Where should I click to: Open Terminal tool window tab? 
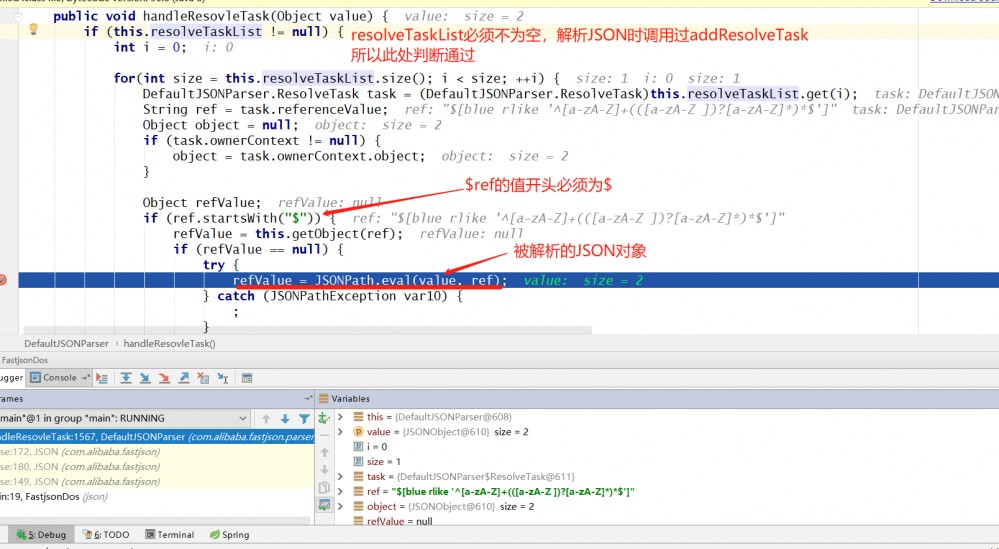[169, 534]
